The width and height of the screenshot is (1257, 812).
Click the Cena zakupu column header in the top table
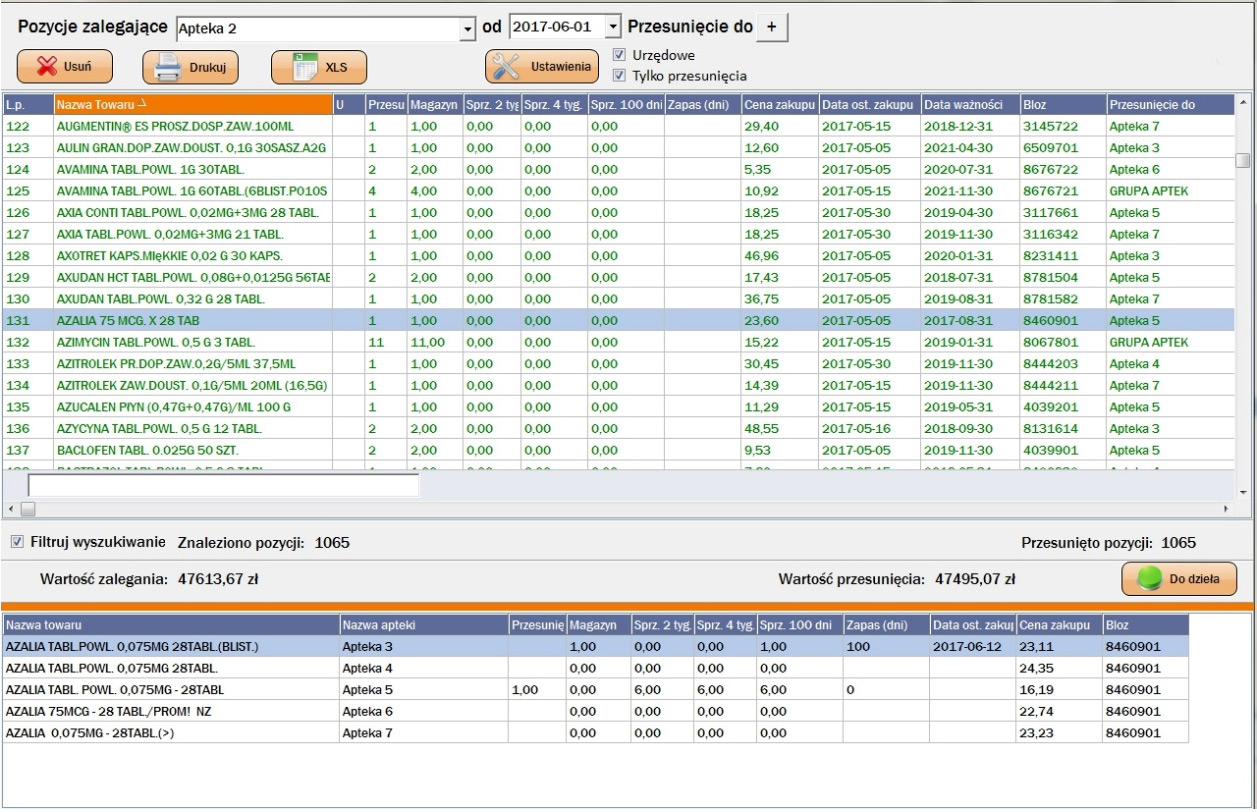point(779,104)
